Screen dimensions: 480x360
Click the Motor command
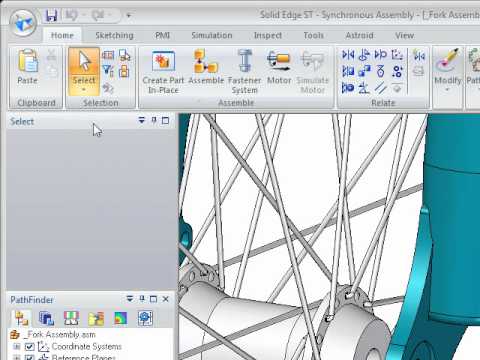point(279,67)
